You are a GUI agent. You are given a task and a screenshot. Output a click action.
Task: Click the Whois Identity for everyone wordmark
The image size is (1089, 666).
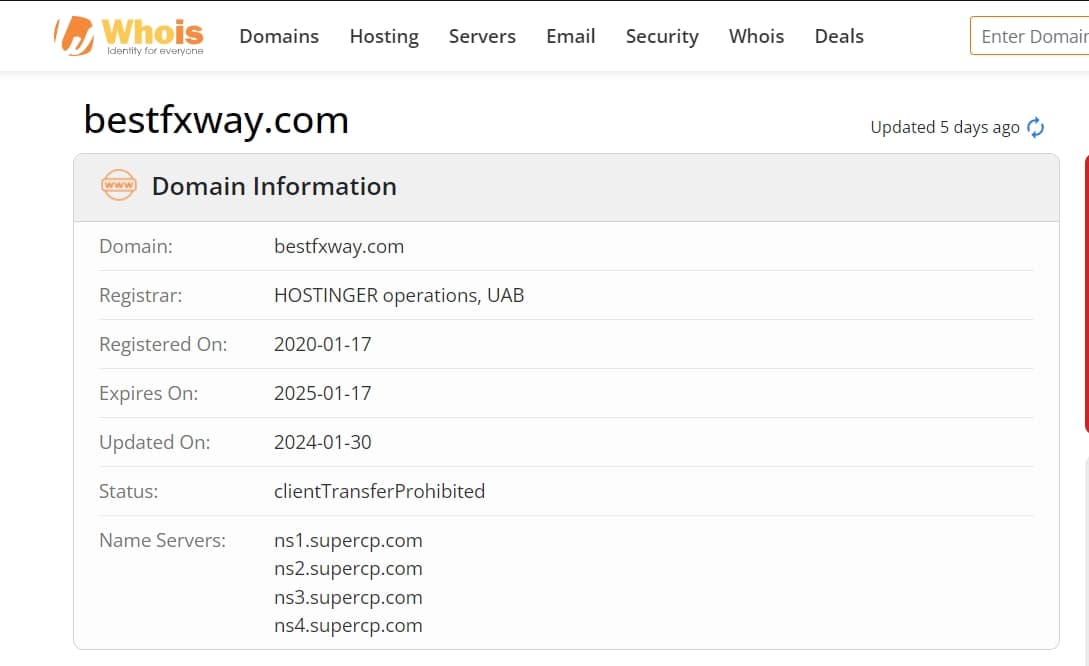[x=153, y=36]
